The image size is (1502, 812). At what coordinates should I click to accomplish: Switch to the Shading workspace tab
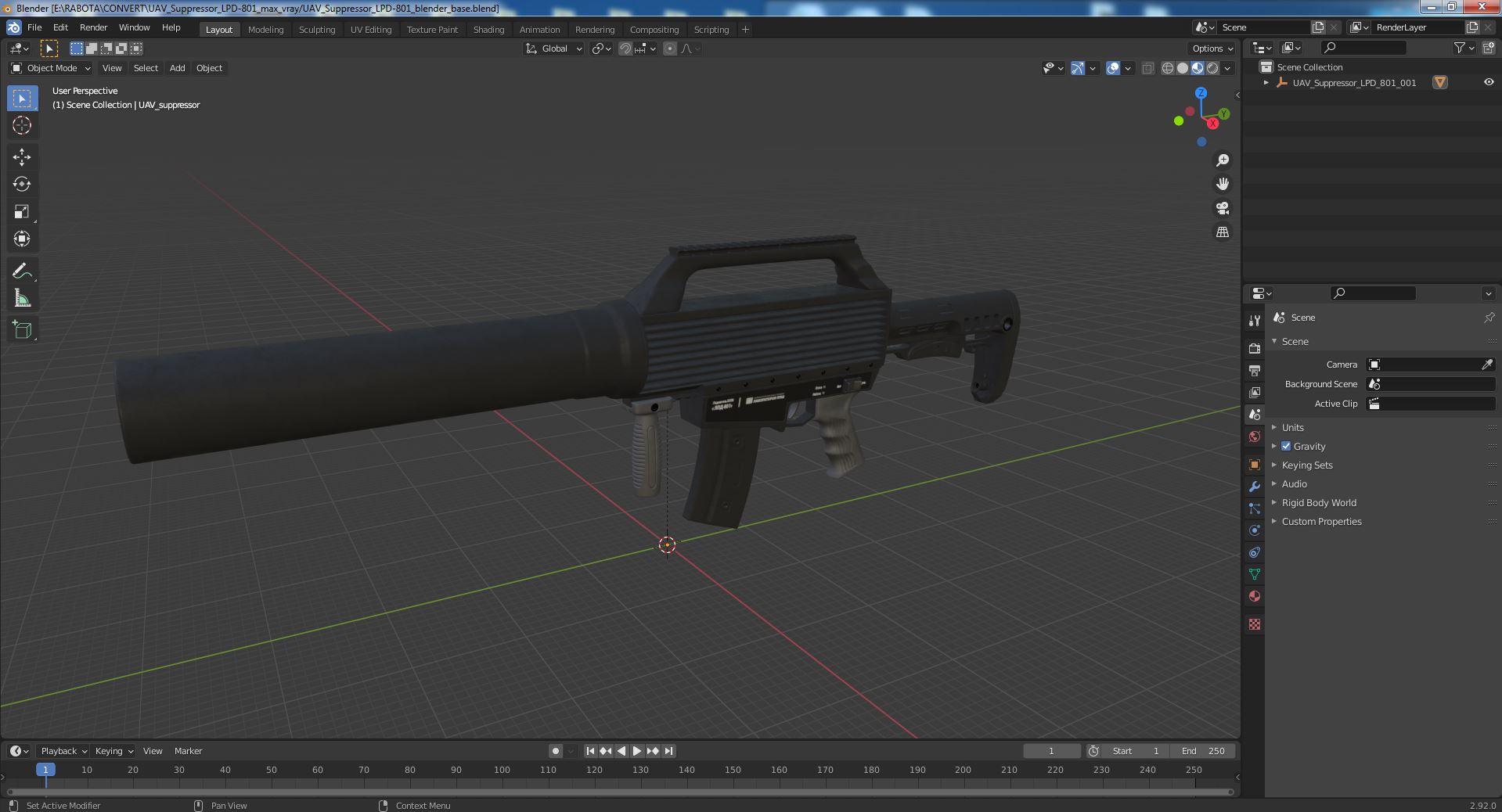[x=488, y=29]
